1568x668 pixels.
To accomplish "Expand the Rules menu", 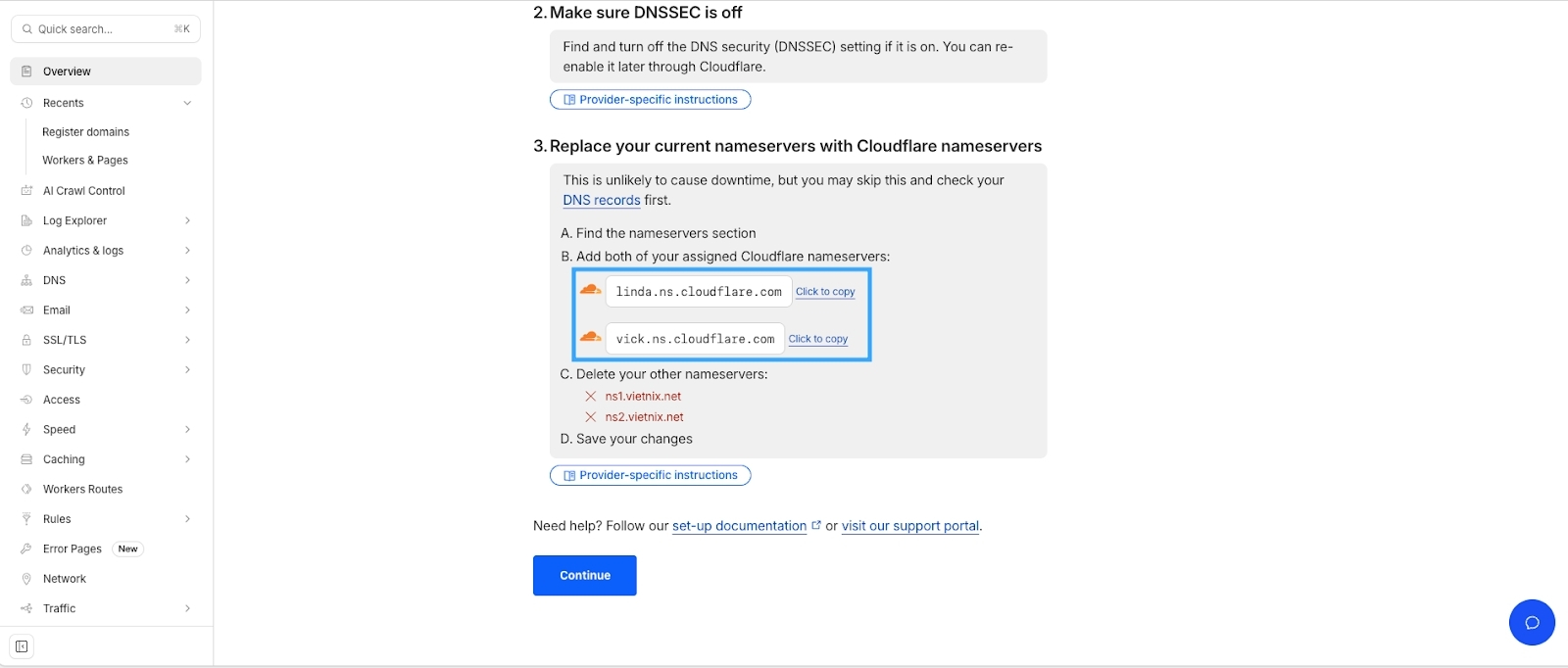I will (x=57, y=518).
